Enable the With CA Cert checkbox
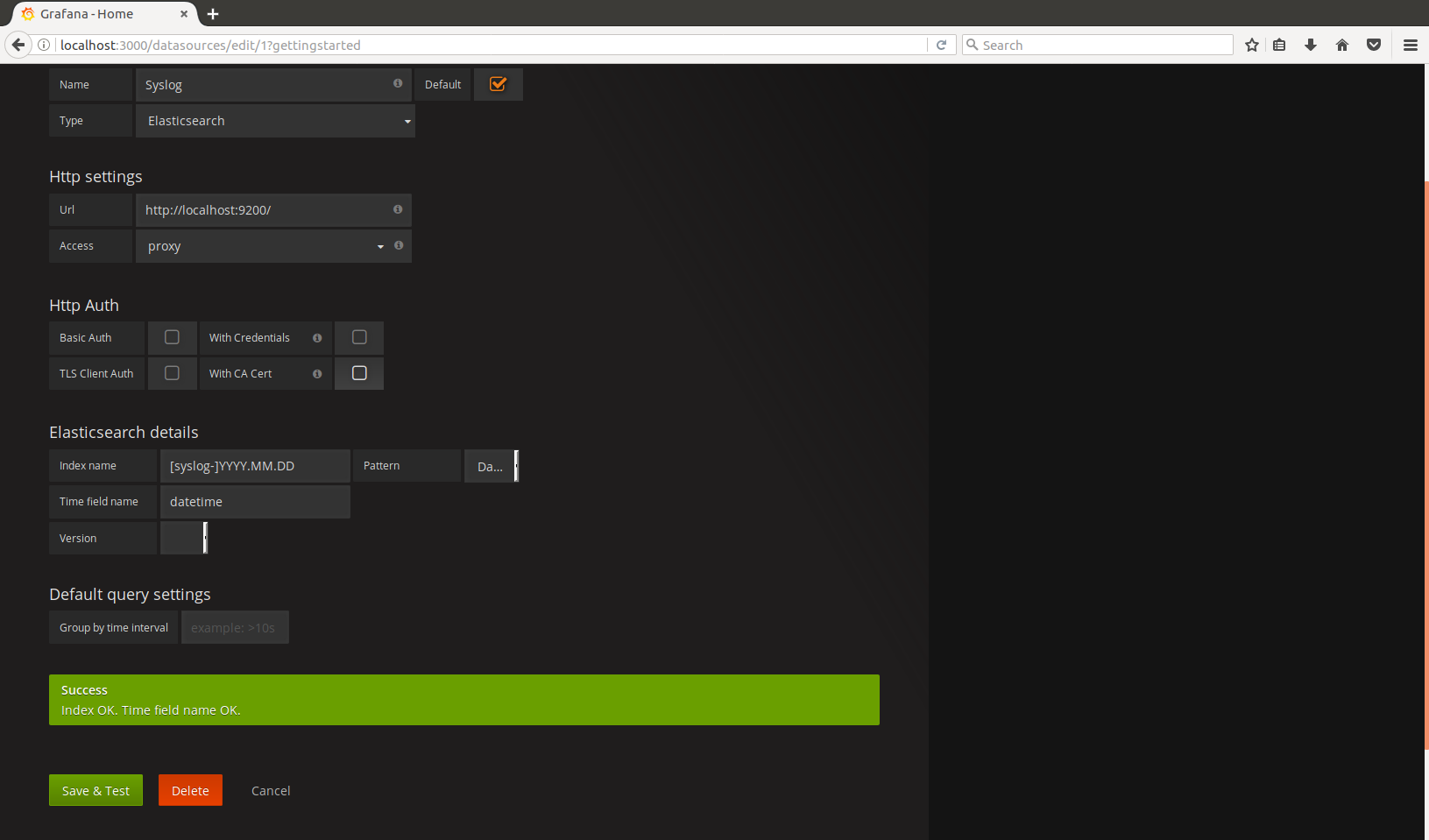The height and width of the screenshot is (840, 1429). 359,373
